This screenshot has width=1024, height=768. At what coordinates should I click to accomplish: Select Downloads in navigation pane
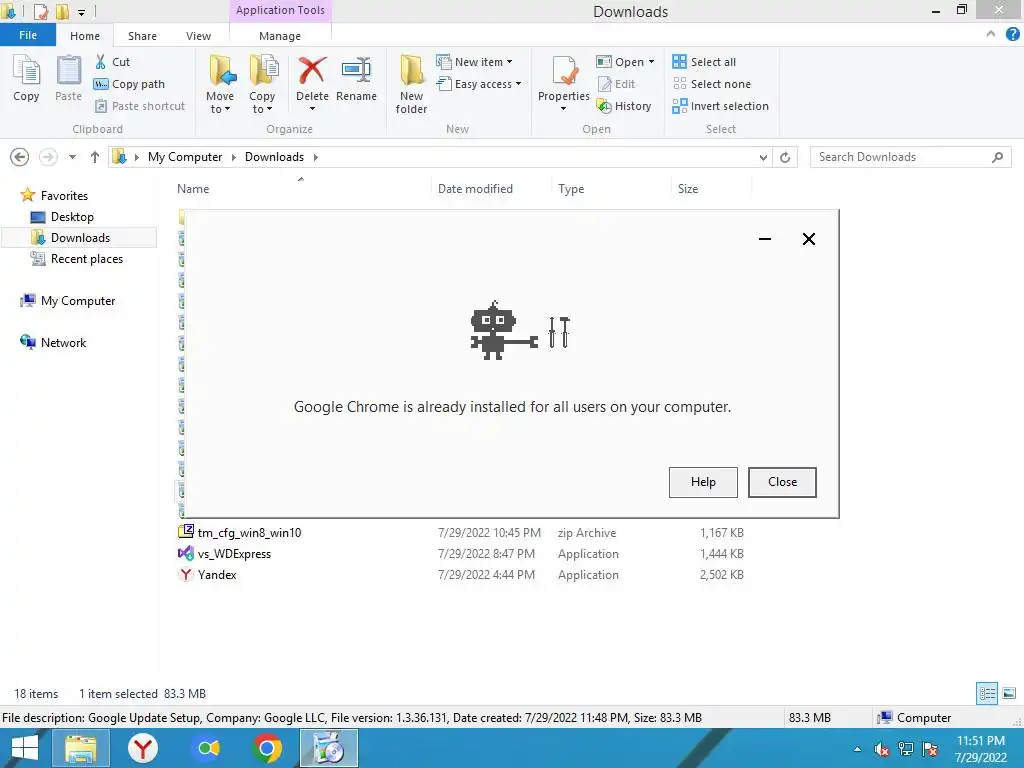(80, 238)
